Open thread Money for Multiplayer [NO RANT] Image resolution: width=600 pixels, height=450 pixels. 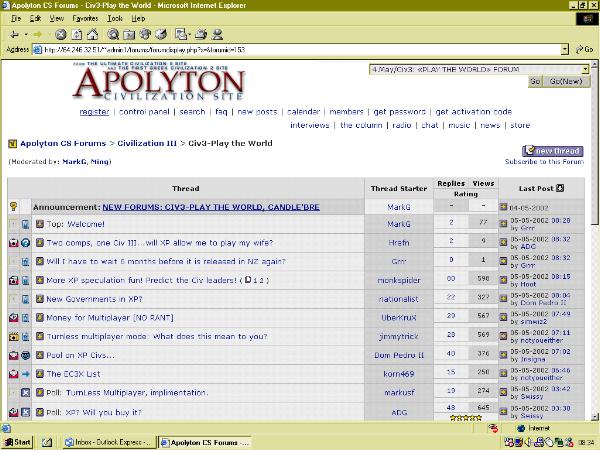(110, 318)
